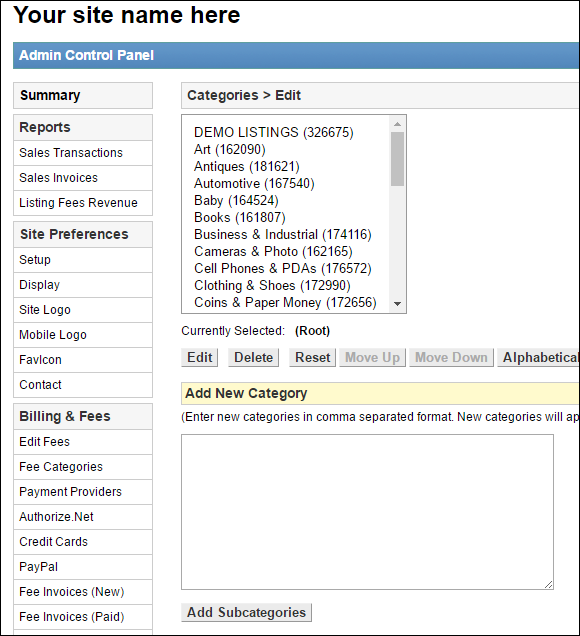Click the Move Down button
Screen dimensions: 580x636
[451, 358]
